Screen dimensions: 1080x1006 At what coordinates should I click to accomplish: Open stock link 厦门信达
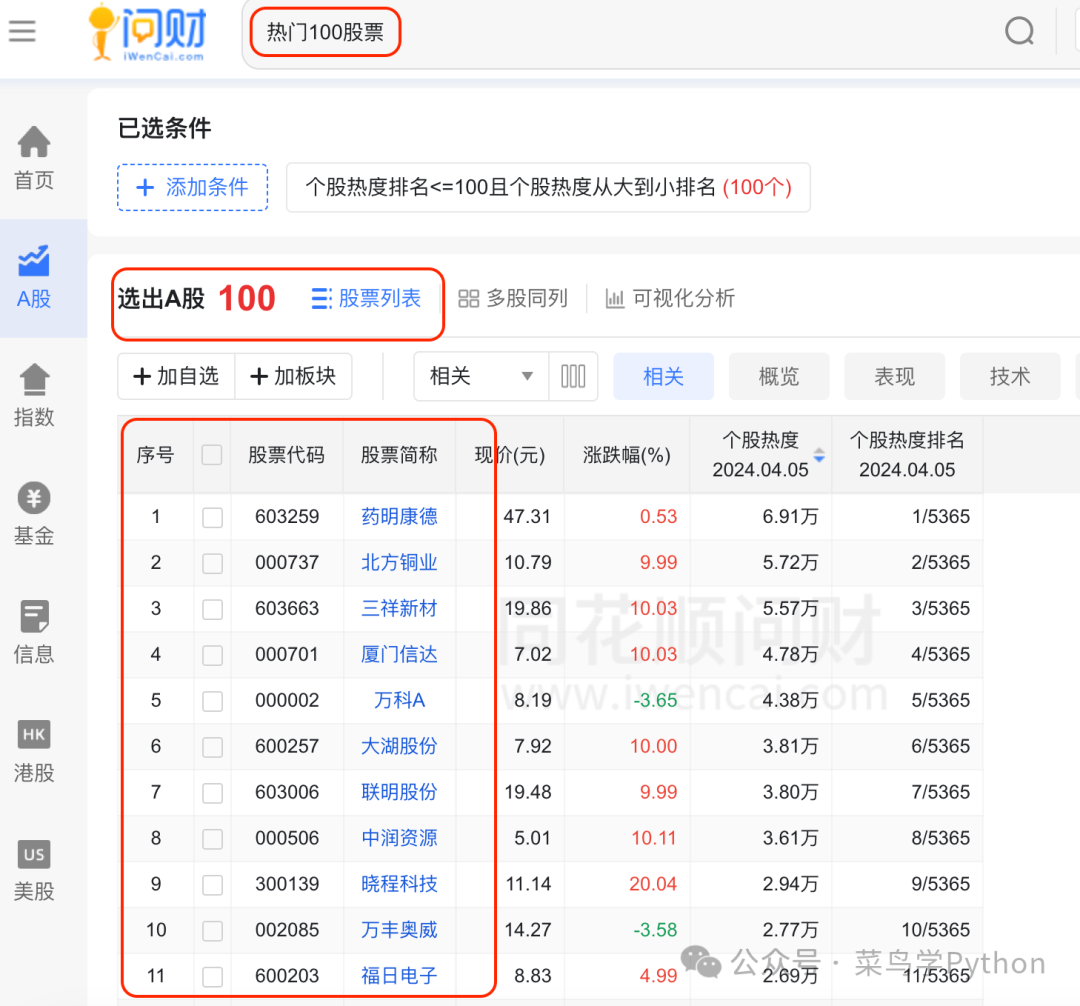click(x=399, y=654)
